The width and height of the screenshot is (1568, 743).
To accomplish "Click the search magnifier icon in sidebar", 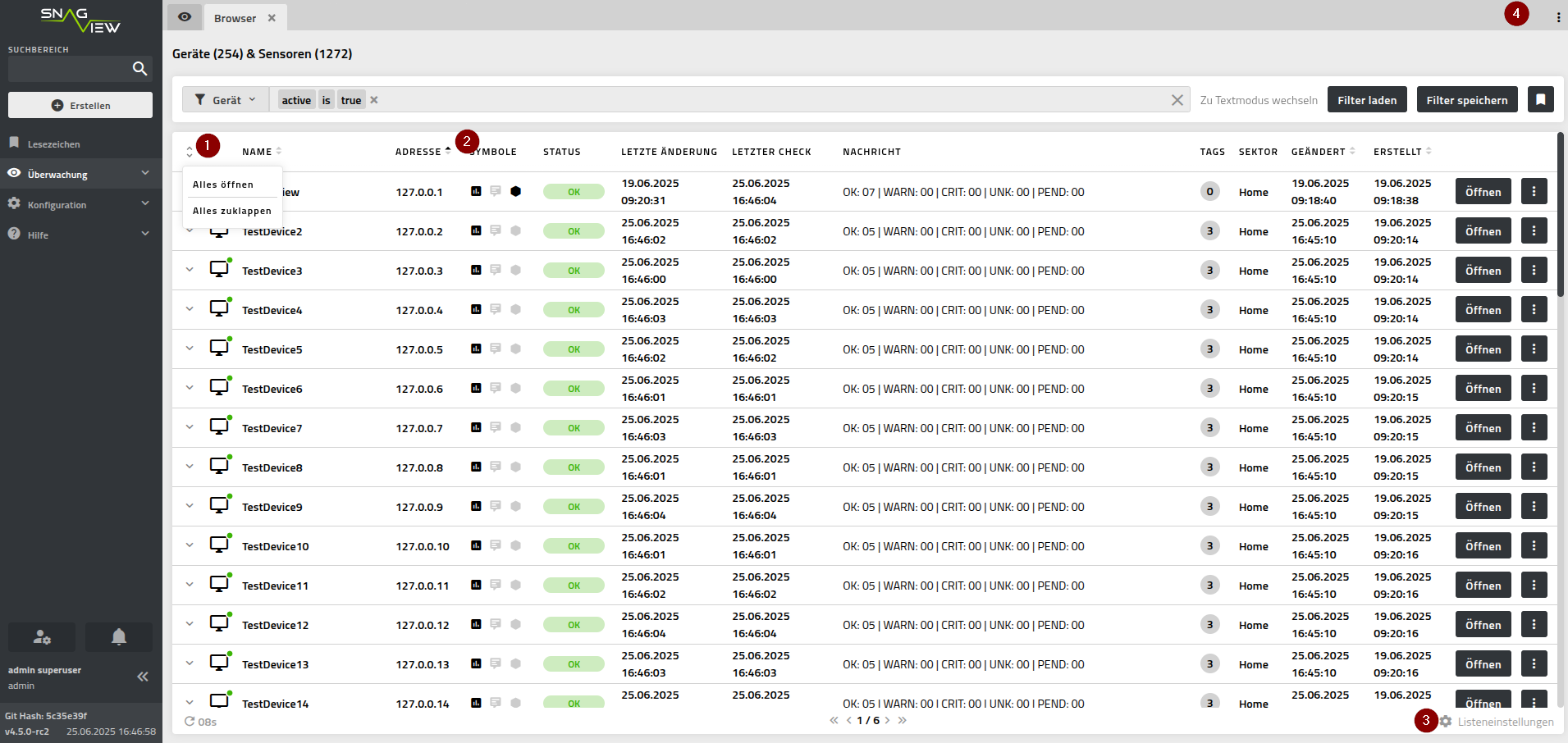I will click(x=139, y=69).
